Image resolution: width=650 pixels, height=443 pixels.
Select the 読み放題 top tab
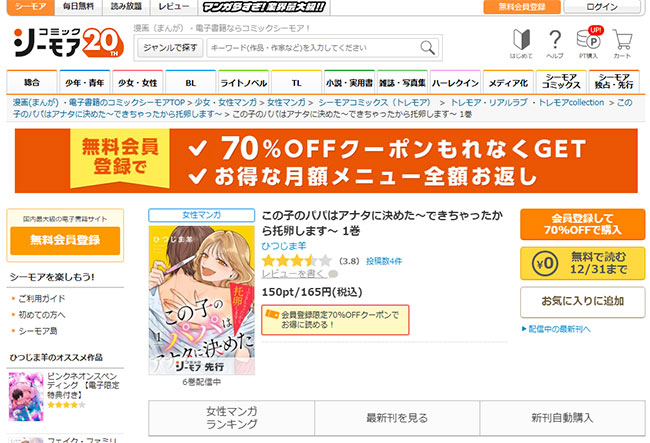pos(126,7)
